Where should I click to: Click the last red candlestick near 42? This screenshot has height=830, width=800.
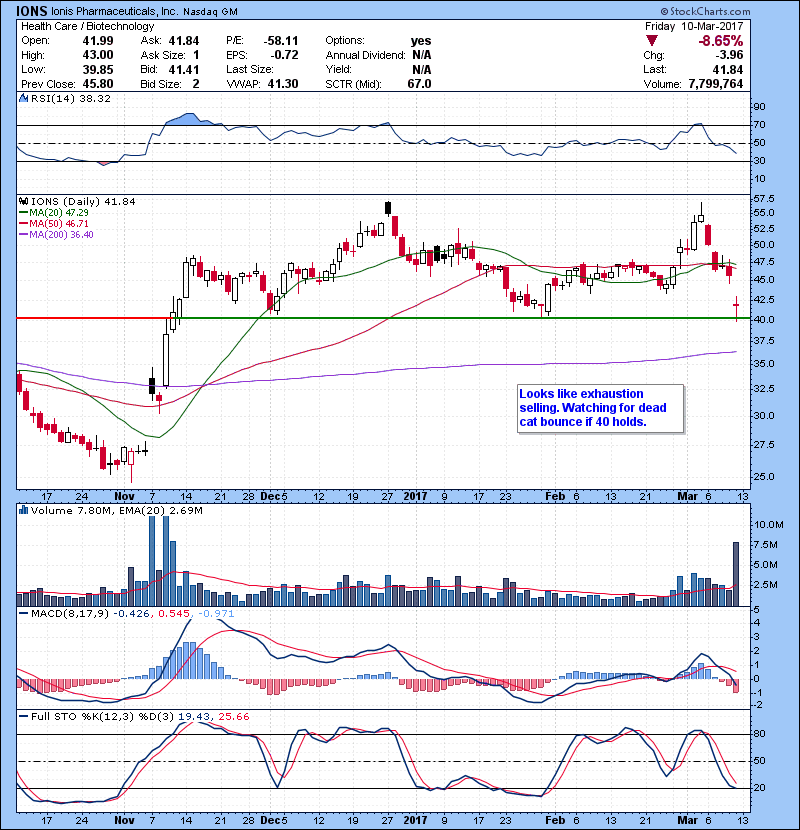click(x=736, y=309)
